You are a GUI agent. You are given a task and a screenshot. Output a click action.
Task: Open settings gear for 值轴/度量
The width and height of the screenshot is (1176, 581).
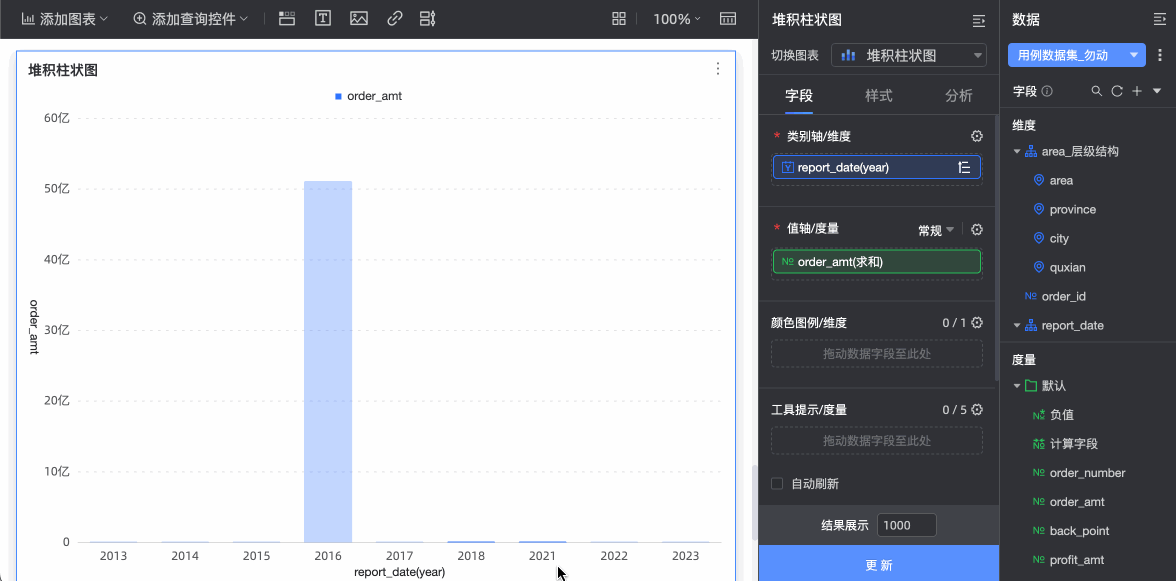976,230
